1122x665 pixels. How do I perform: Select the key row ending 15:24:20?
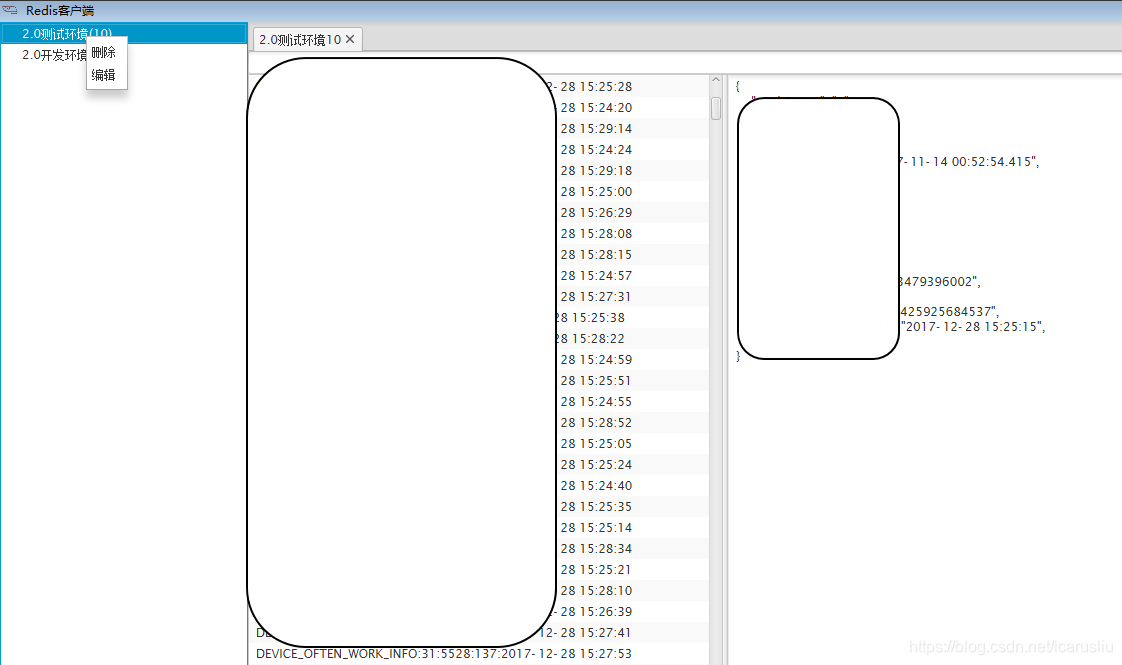(478, 107)
